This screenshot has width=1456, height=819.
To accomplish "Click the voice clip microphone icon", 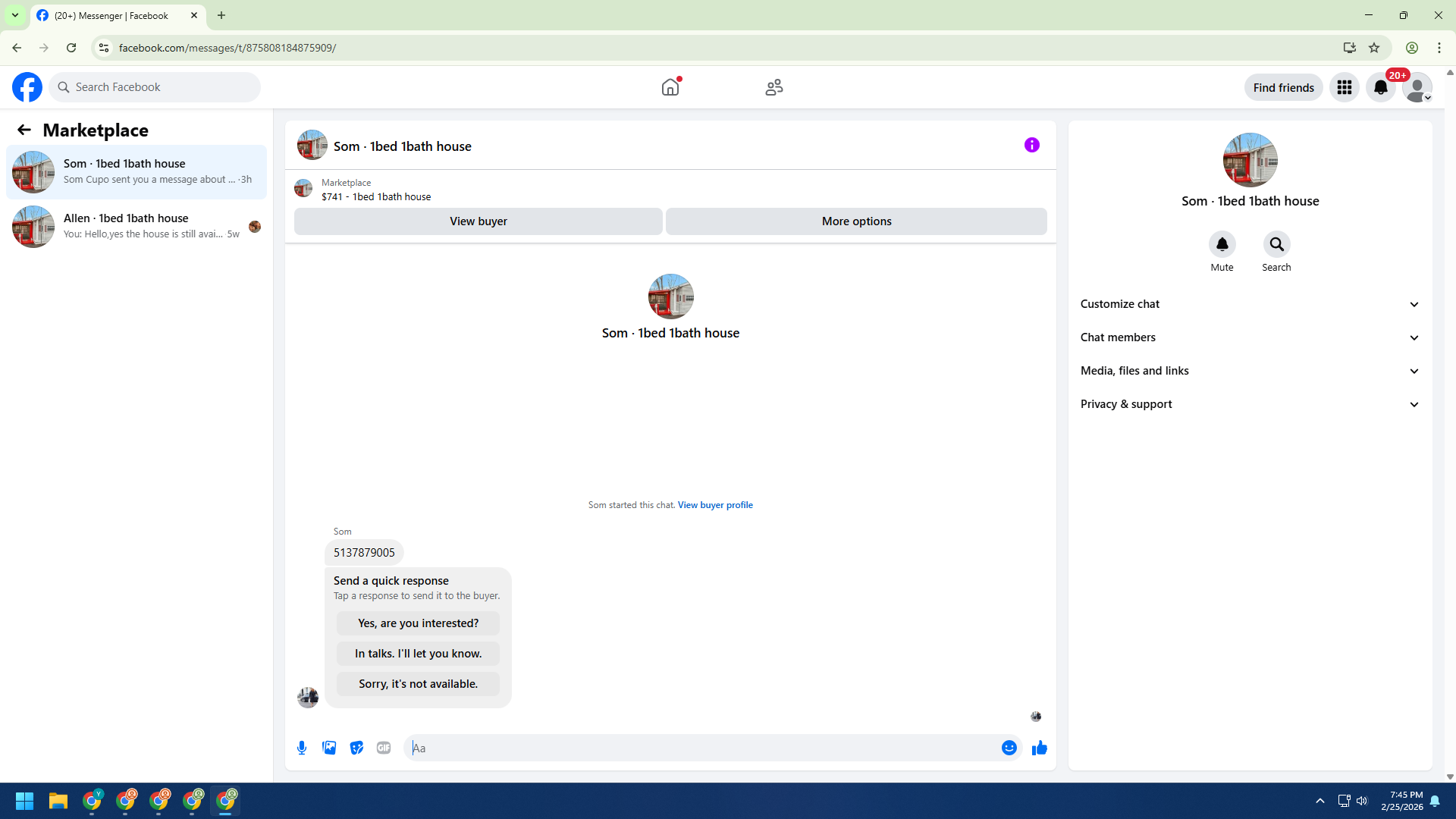I will point(302,748).
